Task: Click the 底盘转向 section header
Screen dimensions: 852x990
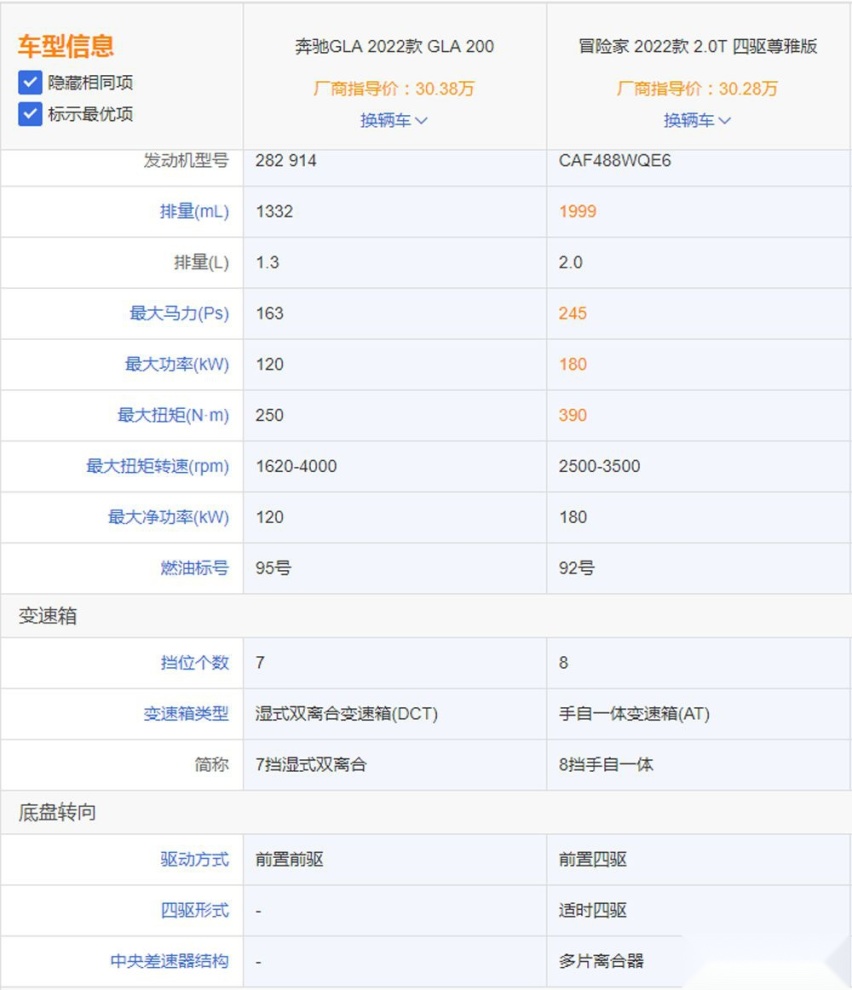Action: tap(57, 812)
